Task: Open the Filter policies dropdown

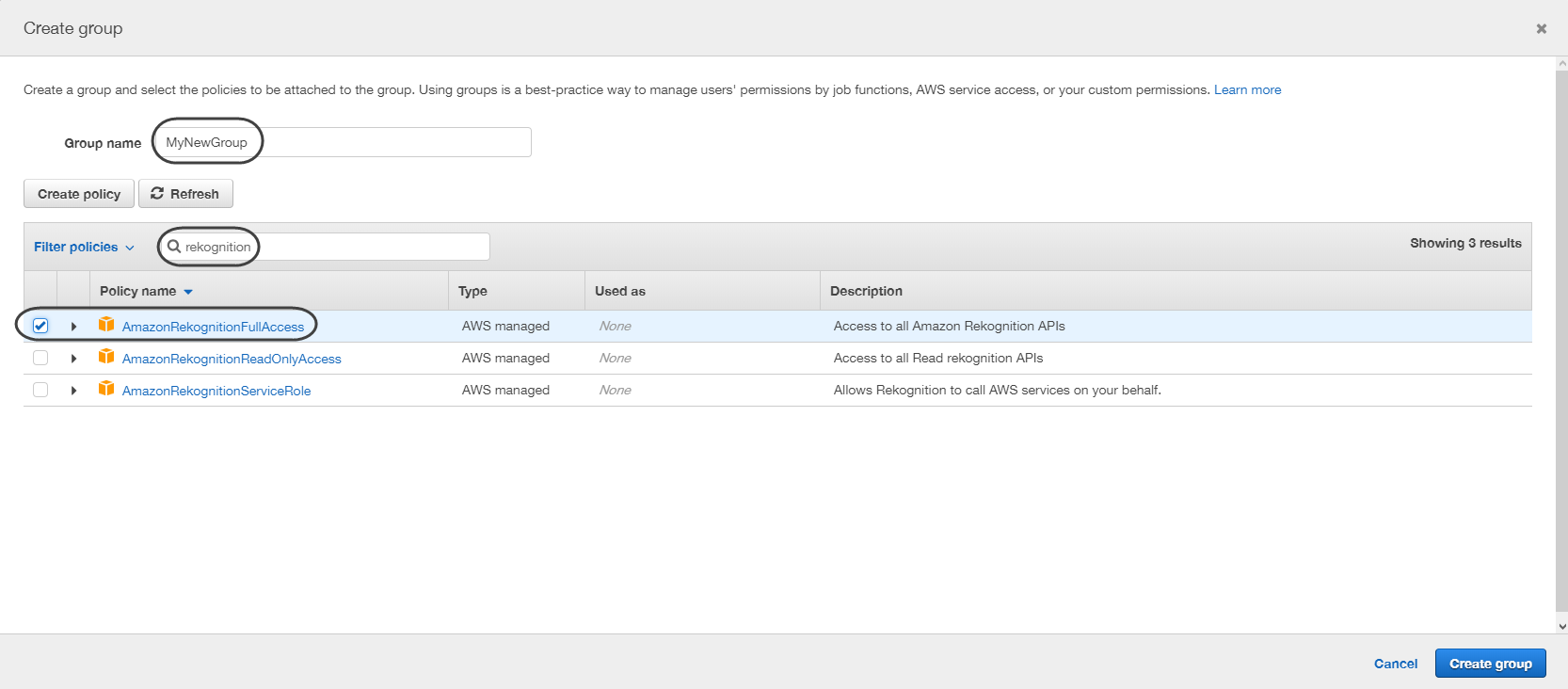Action: tap(84, 247)
